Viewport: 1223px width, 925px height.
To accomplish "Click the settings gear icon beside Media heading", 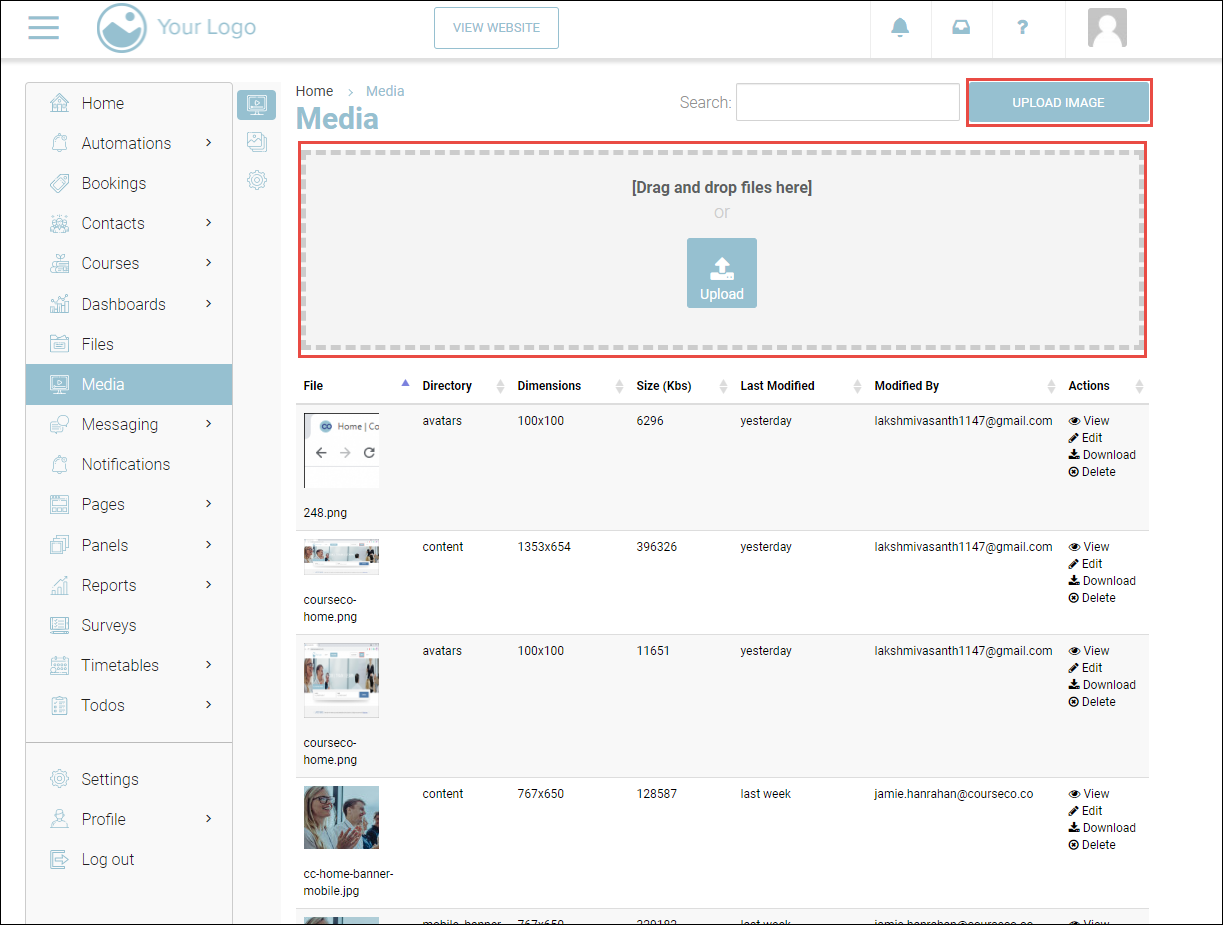I will pyautogui.click(x=257, y=180).
